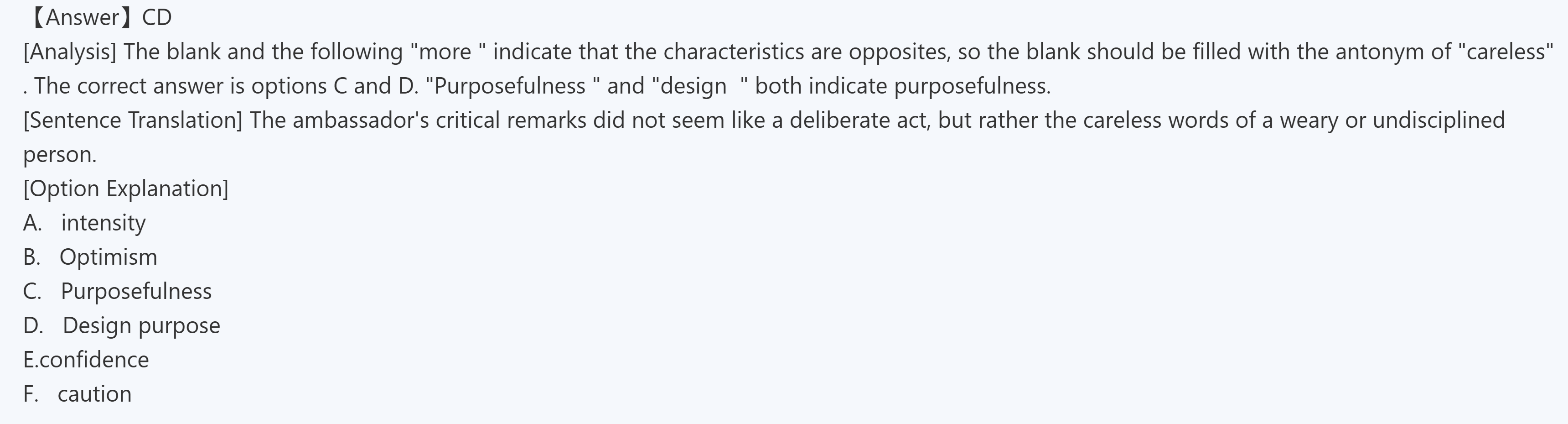Click the [Option Explanation] label
The height and width of the screenshot is (424, 1568).
click(x=126, y=188)
